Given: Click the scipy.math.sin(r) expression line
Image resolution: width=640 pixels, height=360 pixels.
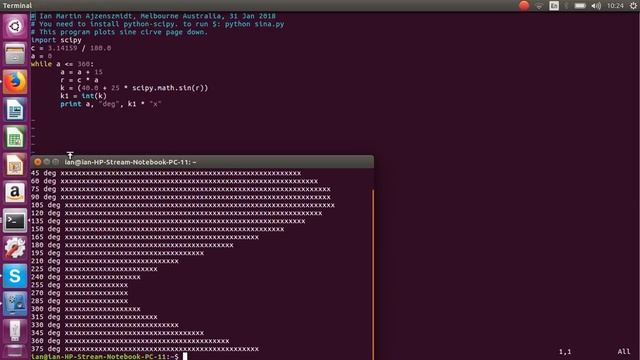Looking at the screenshot, I should 134,88.
